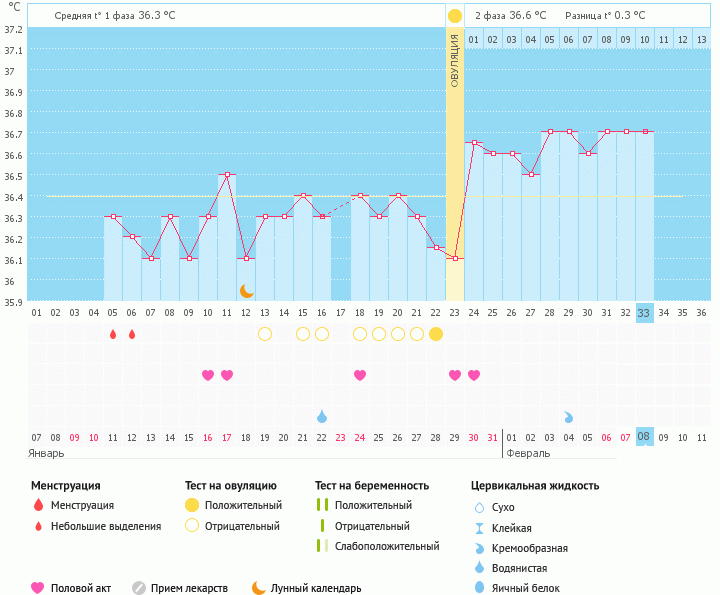The height and width of the screenshot is (595, 720).
Task: Select the highlighted date 08 in February
Action: pos(644,437)
